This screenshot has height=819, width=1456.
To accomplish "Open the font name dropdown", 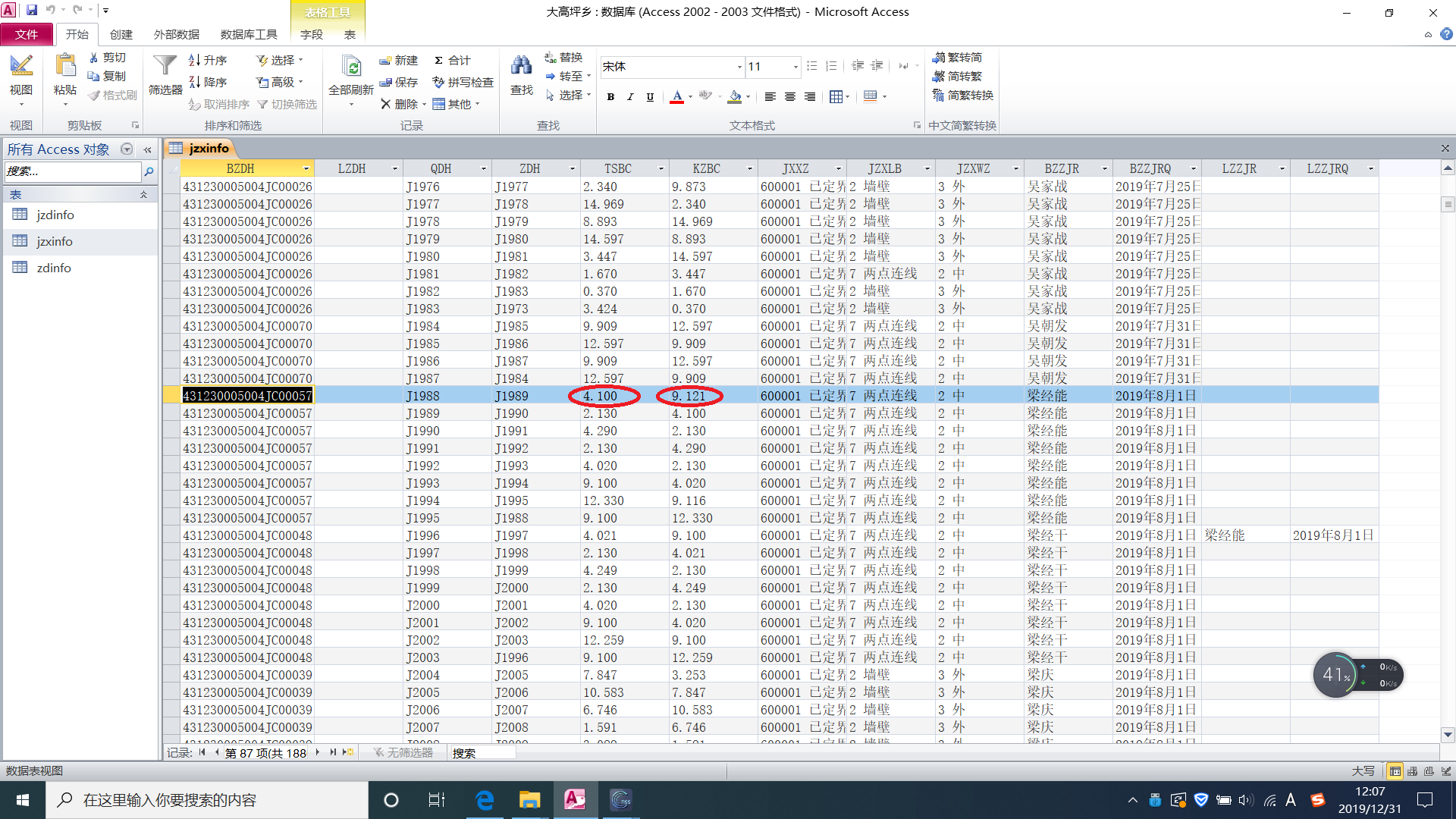I will [739, 67].
